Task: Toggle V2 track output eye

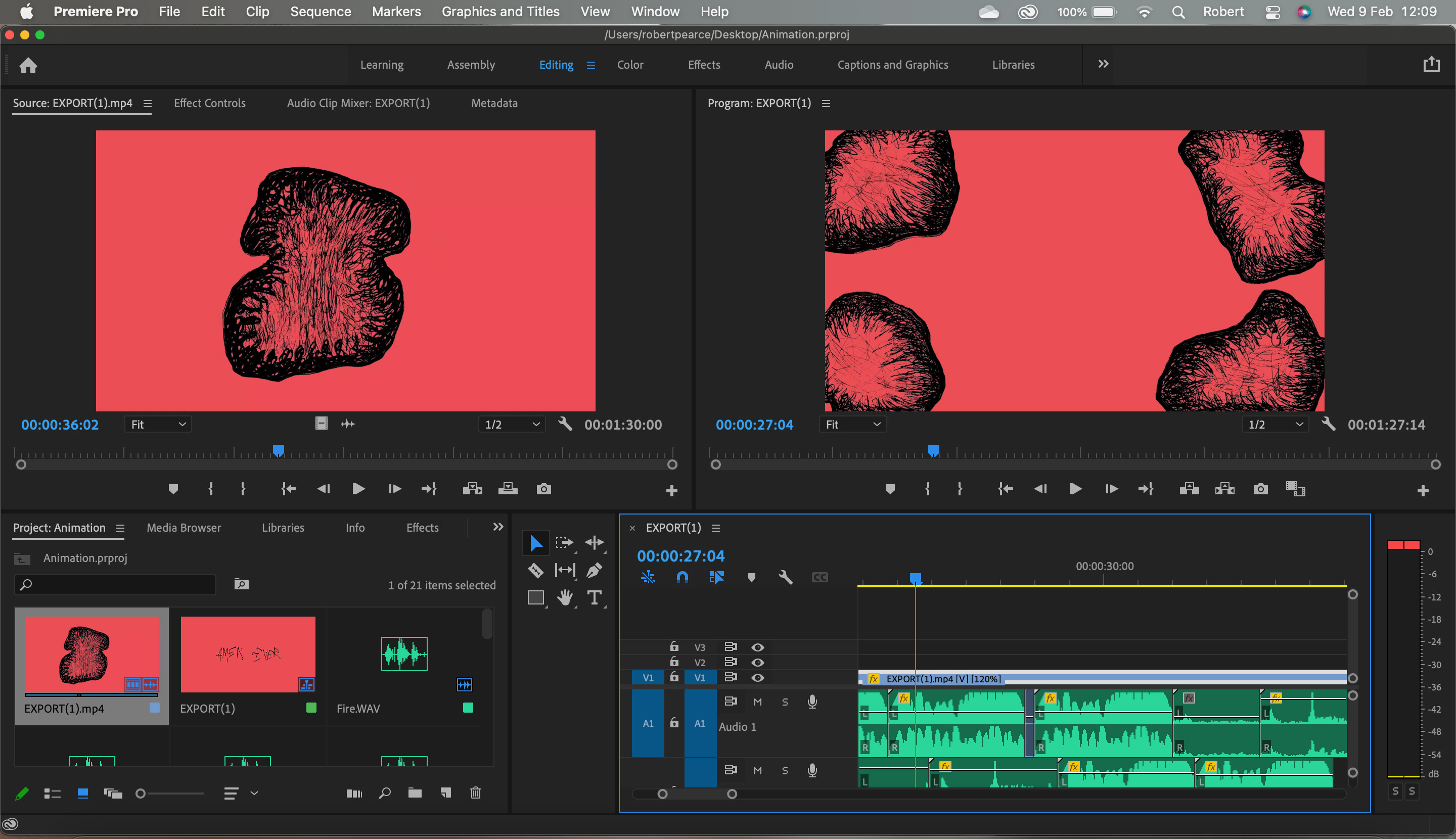Action: pyautogui.click(x=757, y=662)
